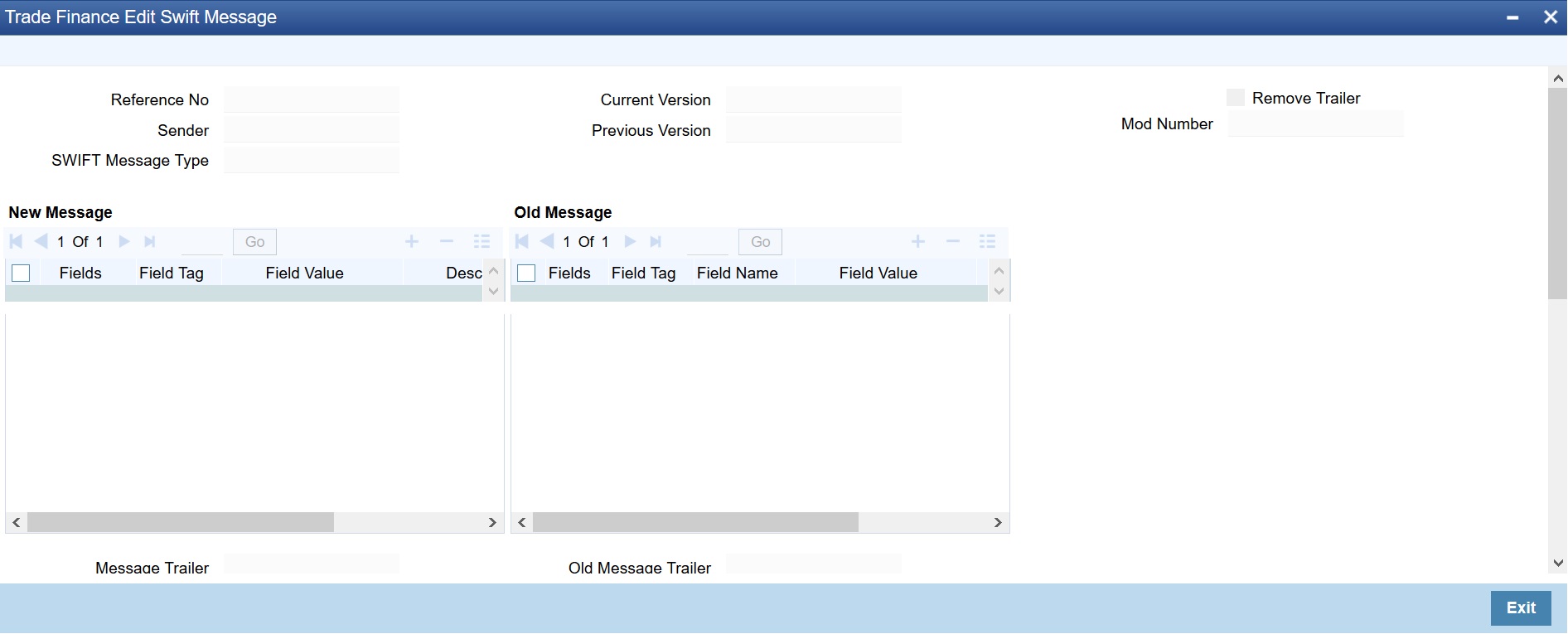Click Field Name column header in Old Message
The width and height of the screenshot is (1568, 634).
(738, 273)
